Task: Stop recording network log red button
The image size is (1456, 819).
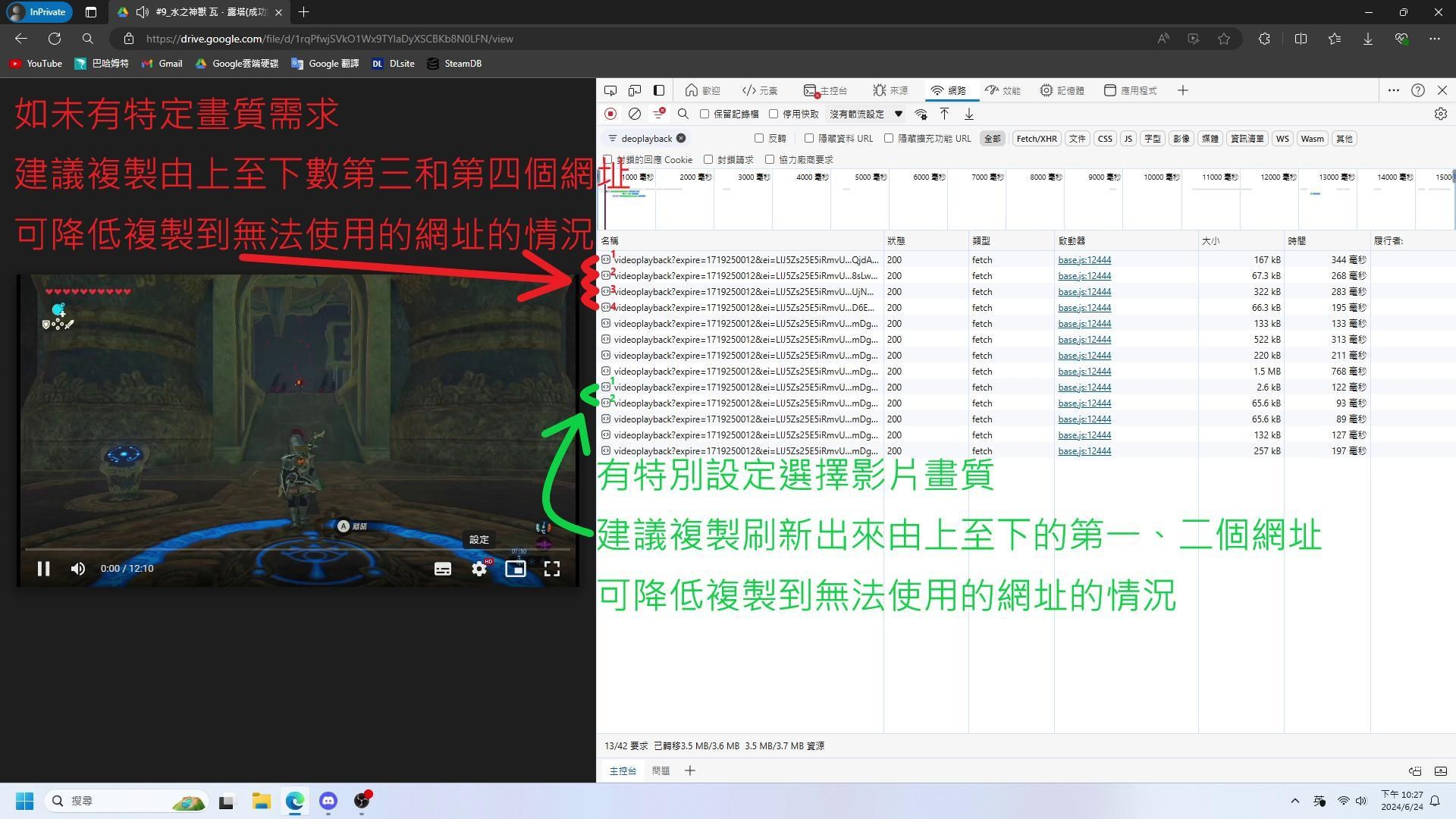Action: click(x=610, y=114)
